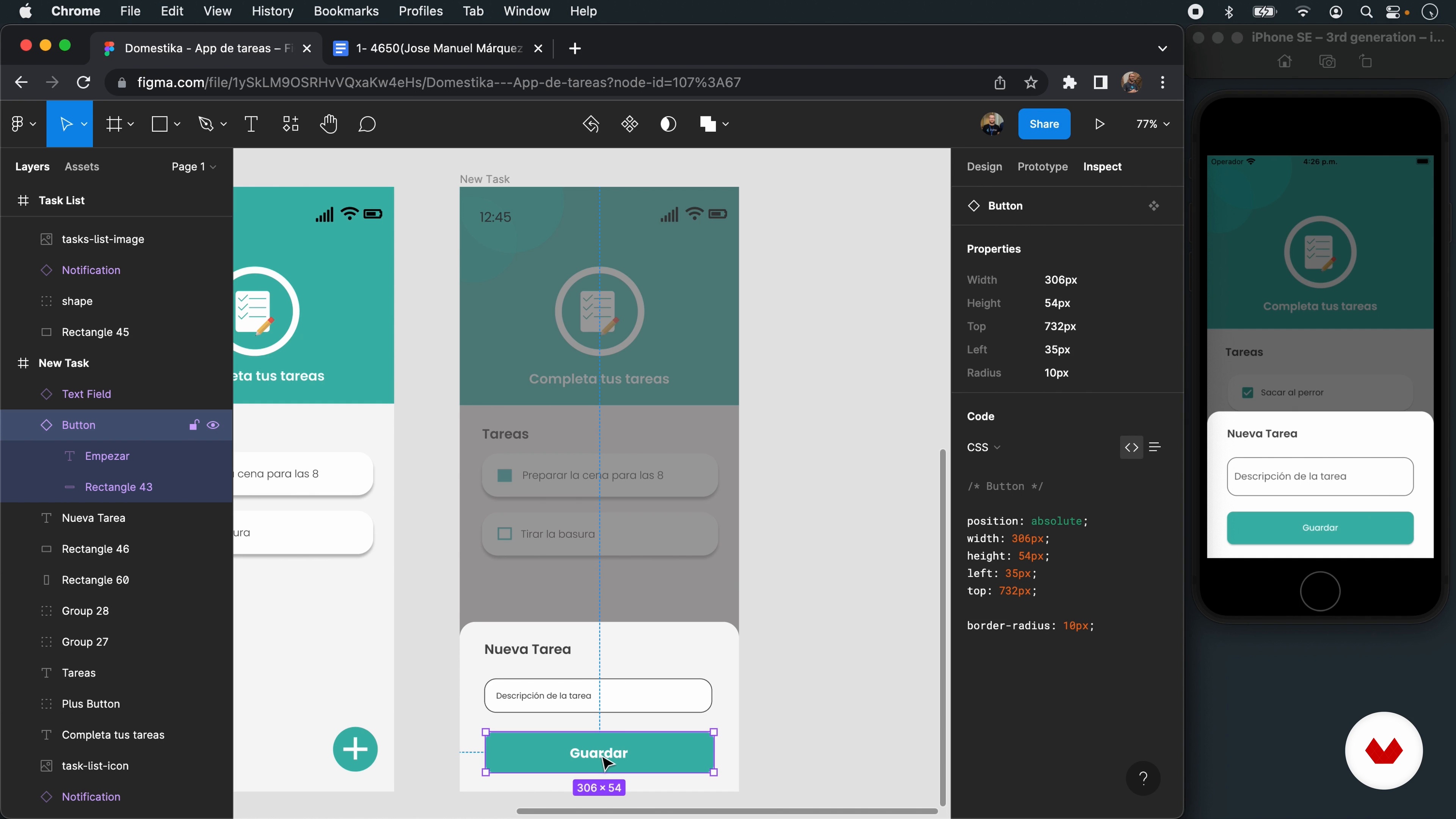Click the user avatar in the Figma toolbar
This screenshot has width=1456, height=819.
pos(992,124)
